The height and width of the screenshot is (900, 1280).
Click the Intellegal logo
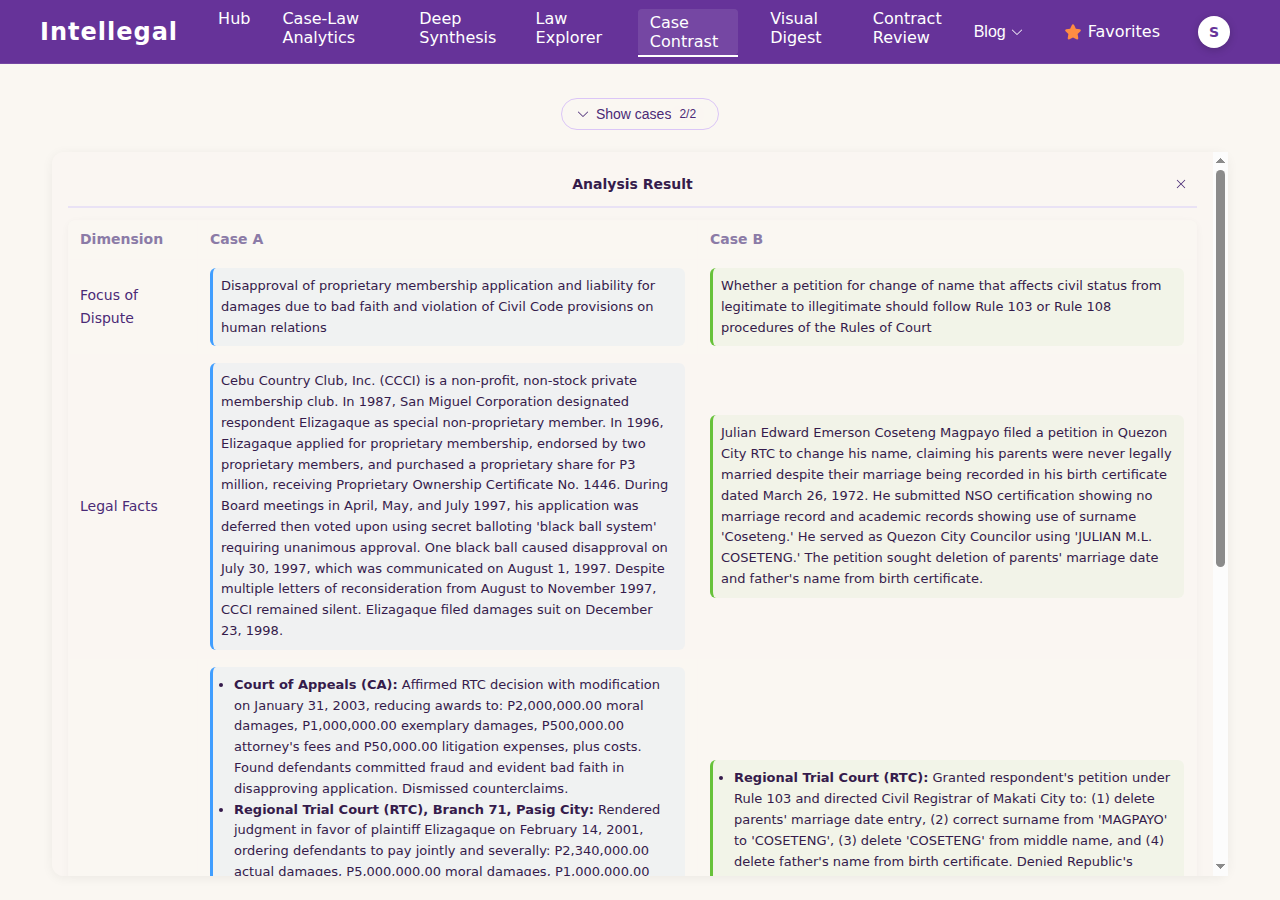coord(108,32)
